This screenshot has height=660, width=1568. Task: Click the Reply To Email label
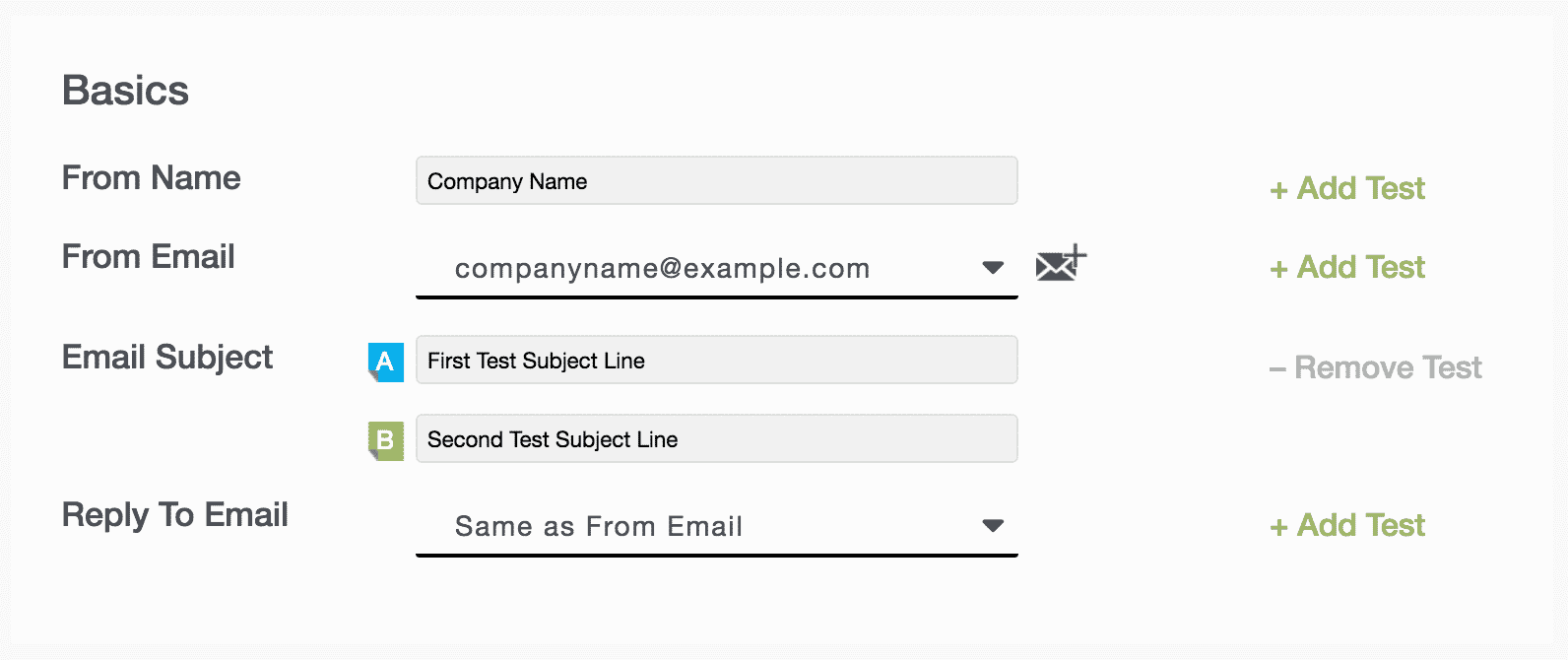point(174,515)
